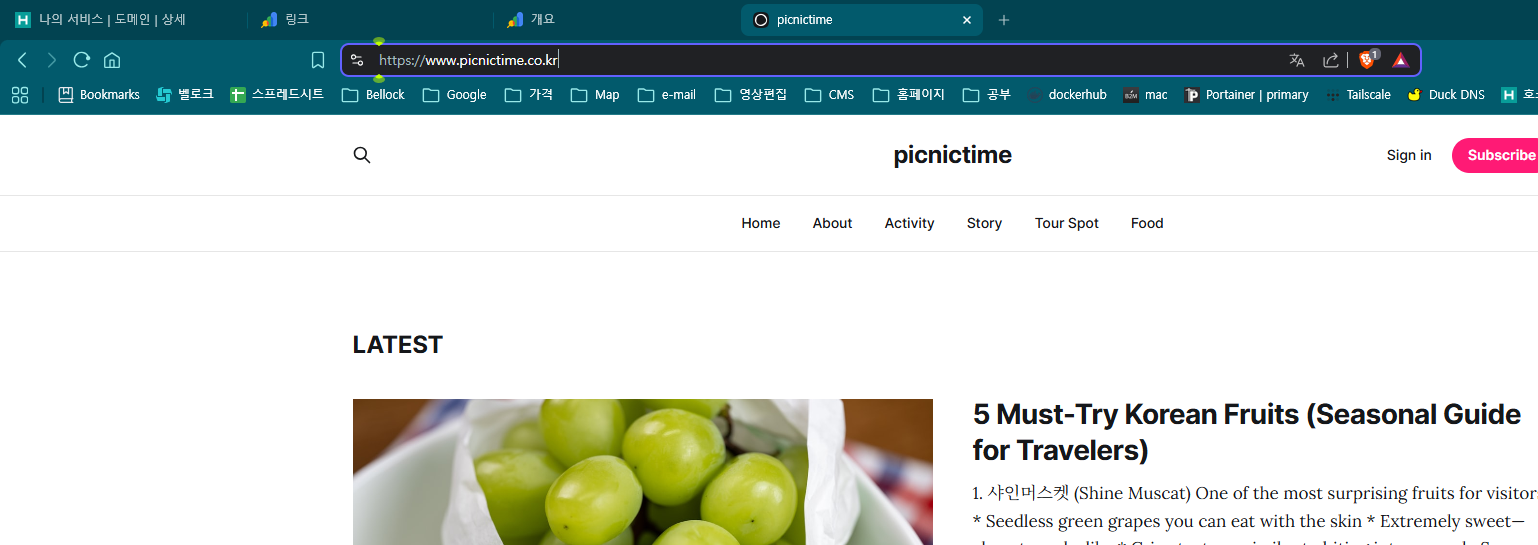
Task: Go to browser home page
Action: pyautogui.click(x=112, y=60)
